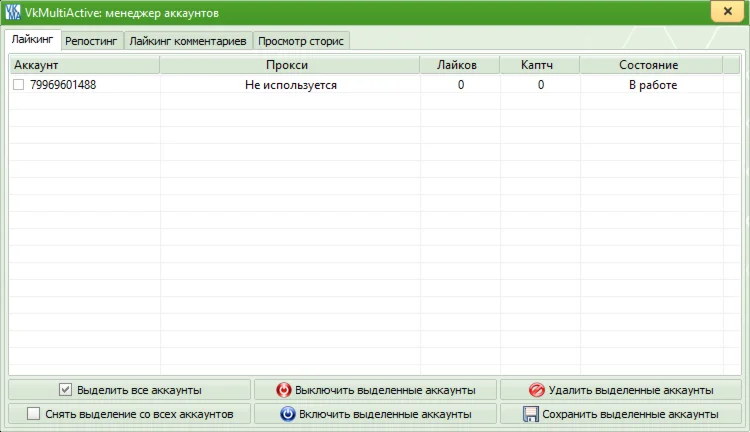
Task: Click the VkMultiActive app icon in title bar
Action: [x=13, y=12]
